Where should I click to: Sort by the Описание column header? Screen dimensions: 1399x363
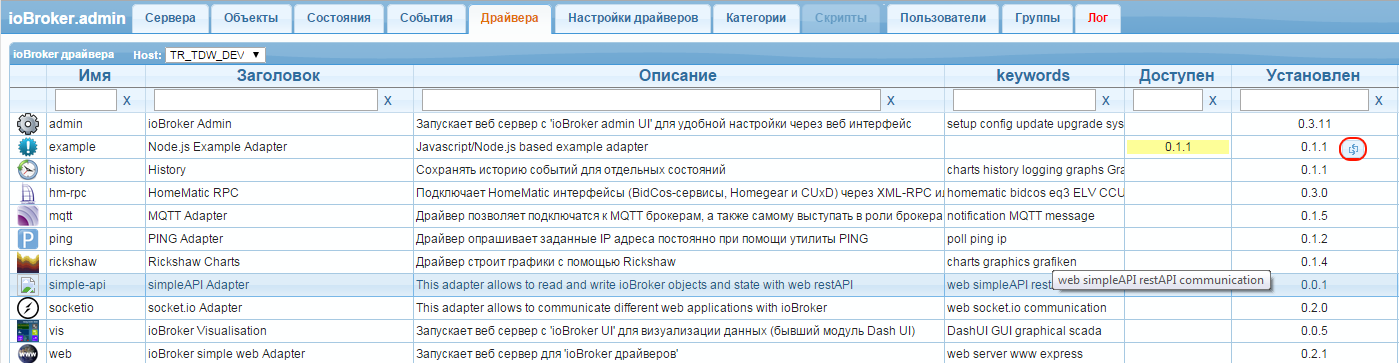pyautogui.click(x=678, y=76)
